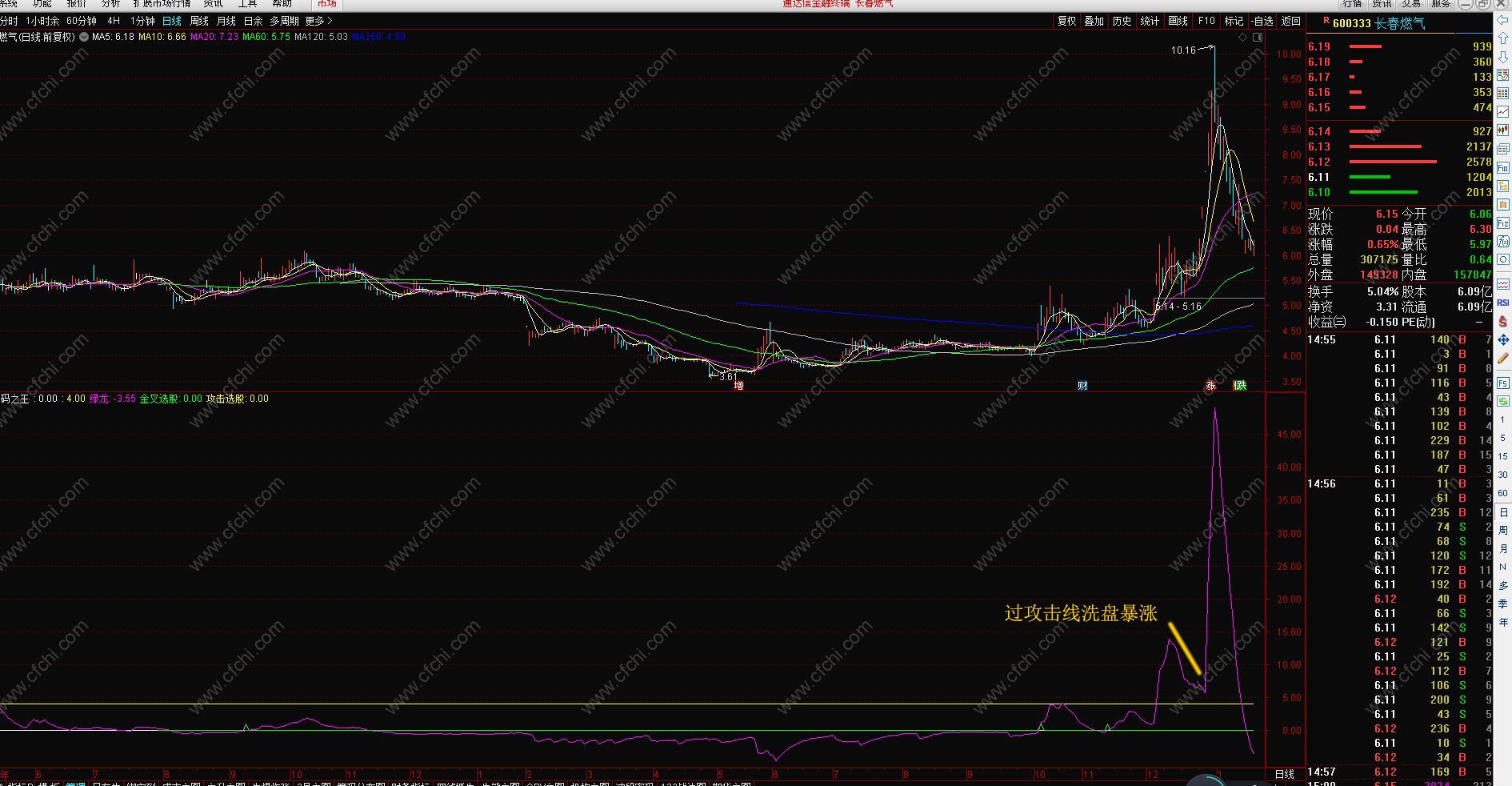Toggle the 周 weekly period in right sidebar
The height and width of the screenshot is (786, 1512).
tap(1503, 530)
